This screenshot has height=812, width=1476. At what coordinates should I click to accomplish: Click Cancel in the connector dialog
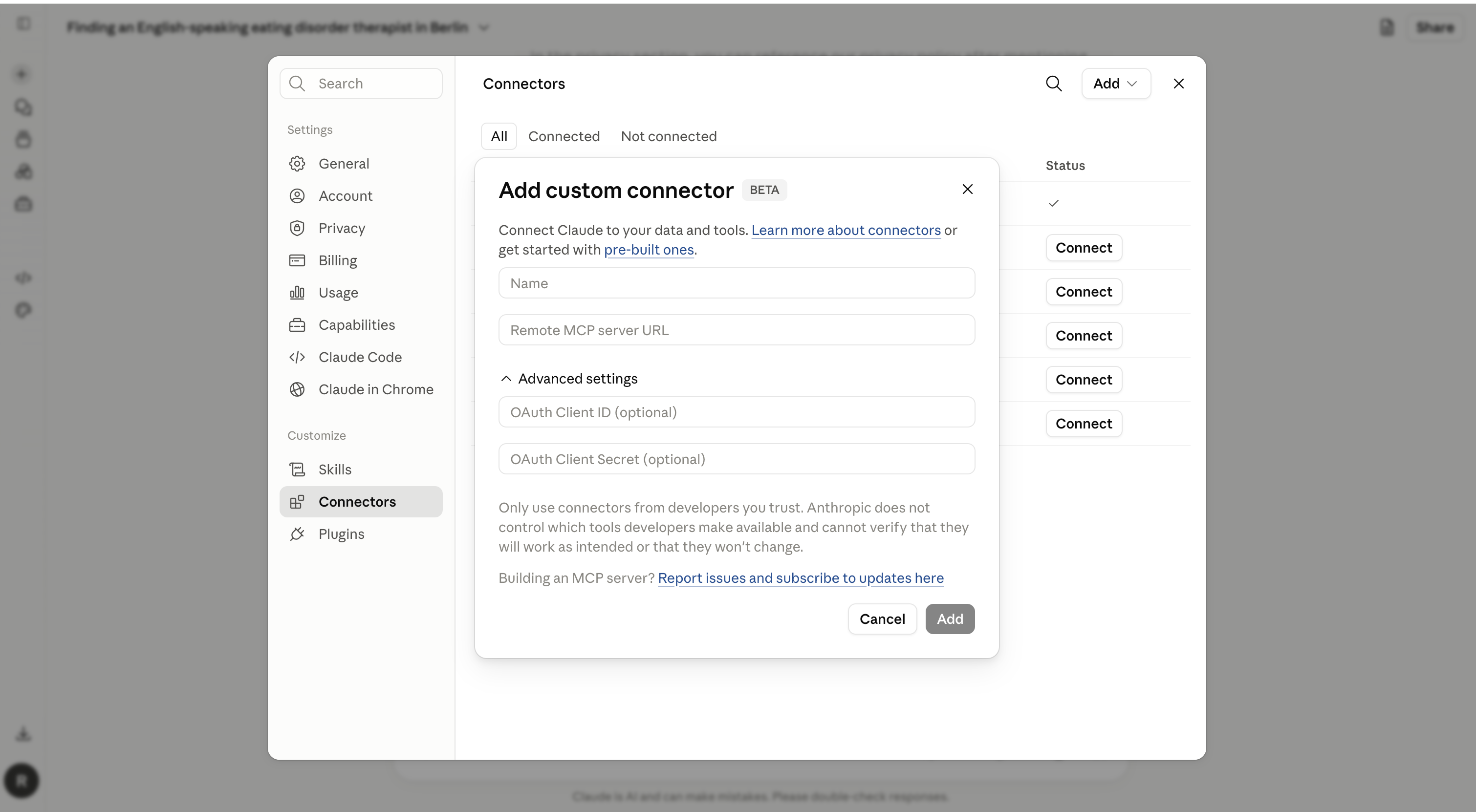(x=882, y=619)
